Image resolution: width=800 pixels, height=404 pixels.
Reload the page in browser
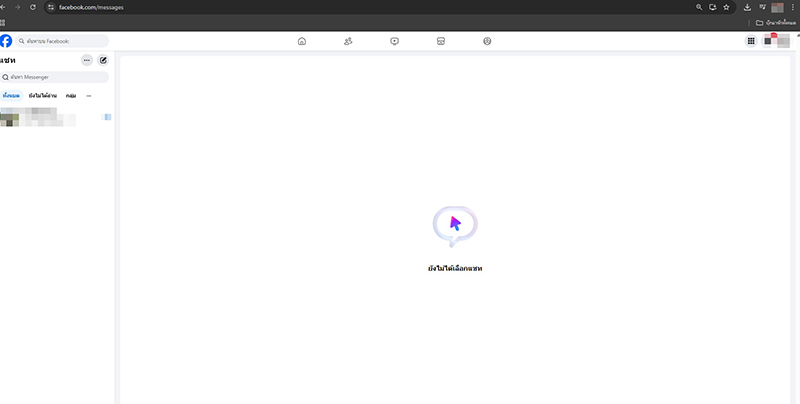[33, 7]
